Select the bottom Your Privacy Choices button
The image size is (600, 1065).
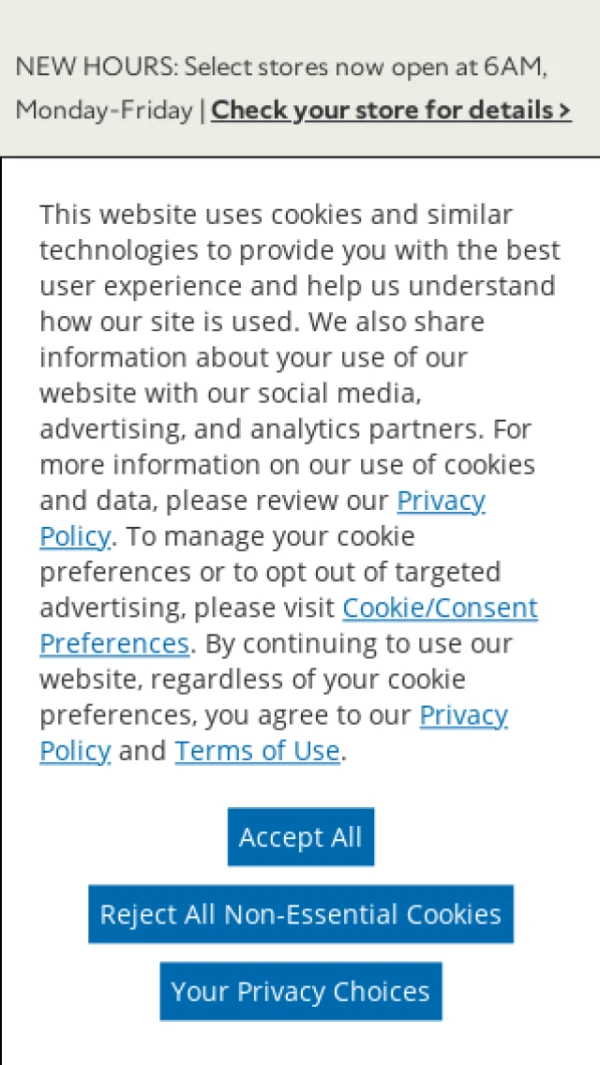point(300,991)
